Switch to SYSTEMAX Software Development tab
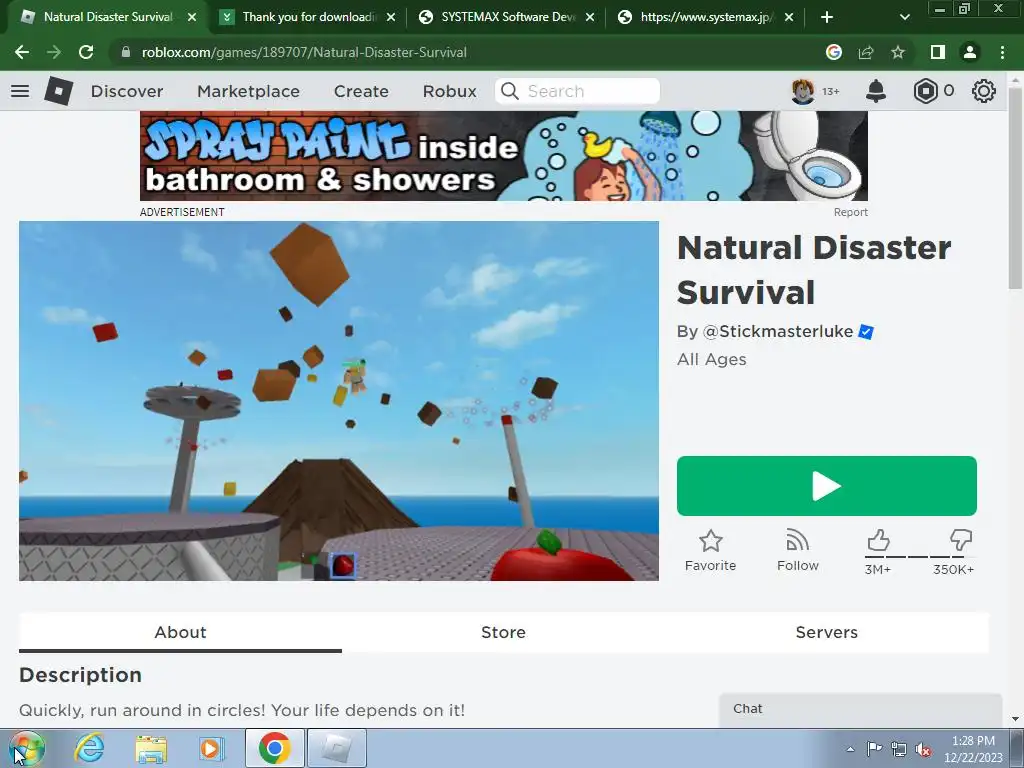1024x768 pixels. (507, 17)
